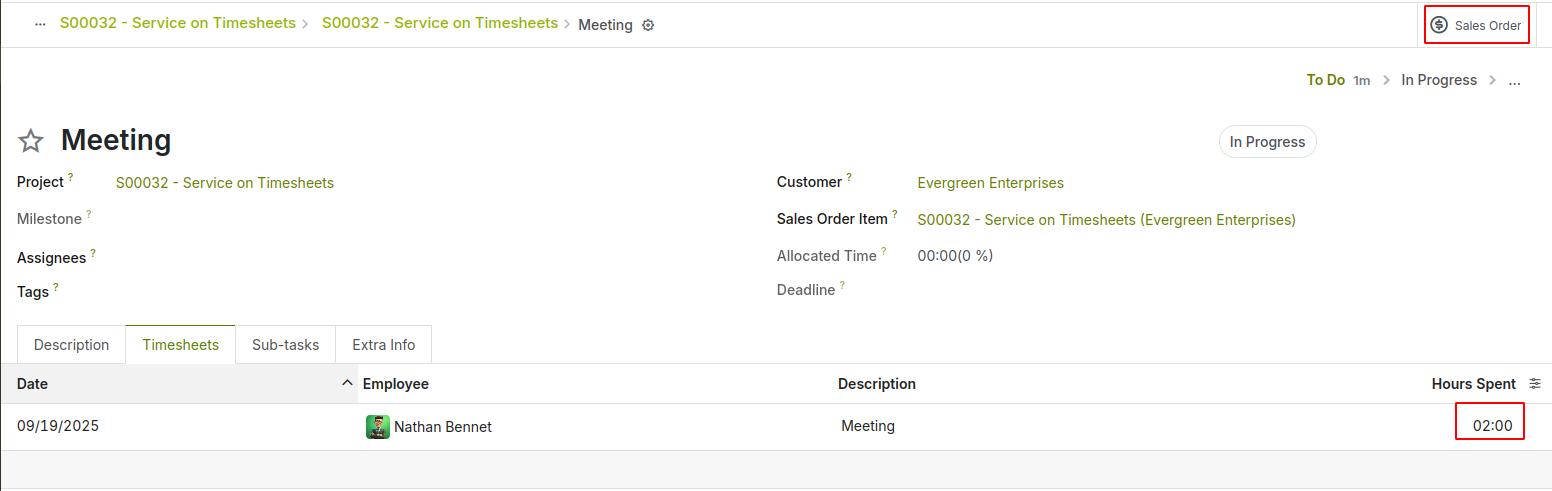Toggle the In Progress state badge
This screenshot has height=491, width=1552.
[x=1267, y=142]
